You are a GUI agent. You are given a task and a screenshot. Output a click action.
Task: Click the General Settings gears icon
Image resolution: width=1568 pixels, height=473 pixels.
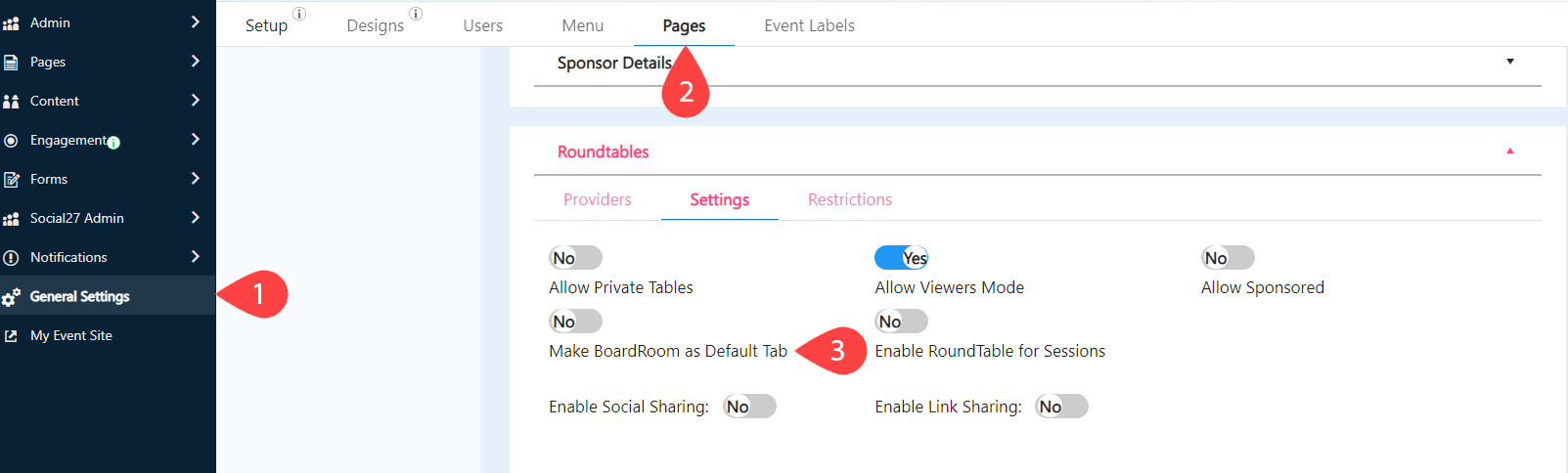(x=11, y=297)
